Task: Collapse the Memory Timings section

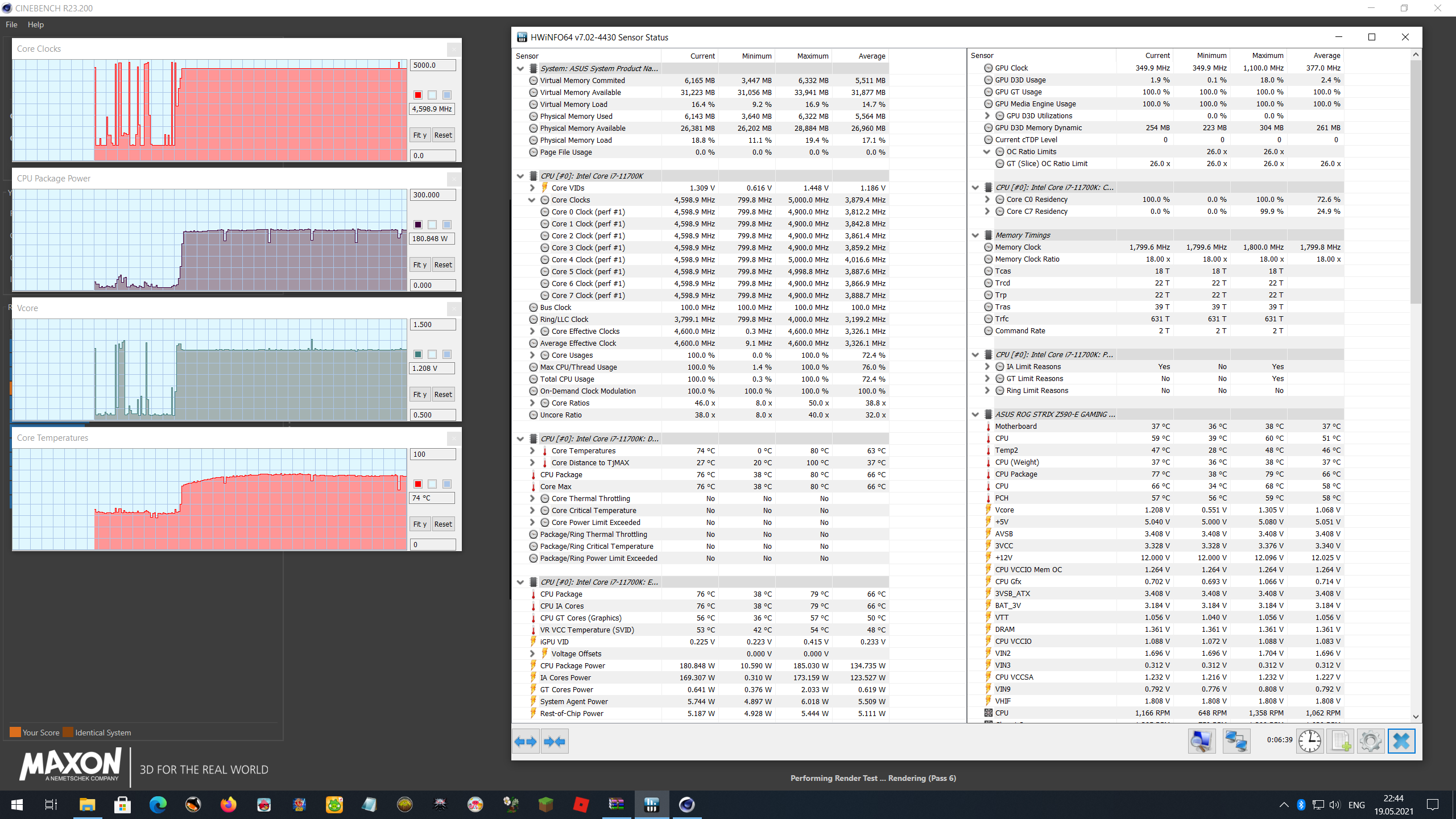Action: point(975,235)
